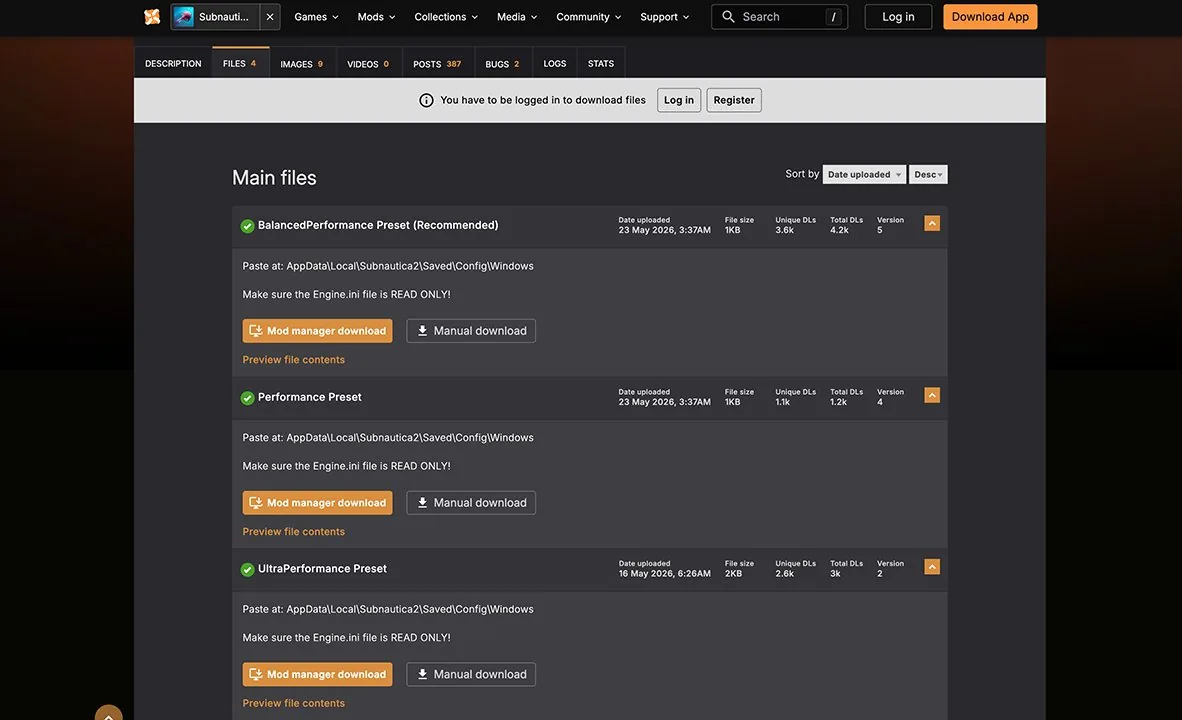This screenshot has height=720, width=1182.
Task: Switch to the Description tab
Action: (x=173, y=63)
